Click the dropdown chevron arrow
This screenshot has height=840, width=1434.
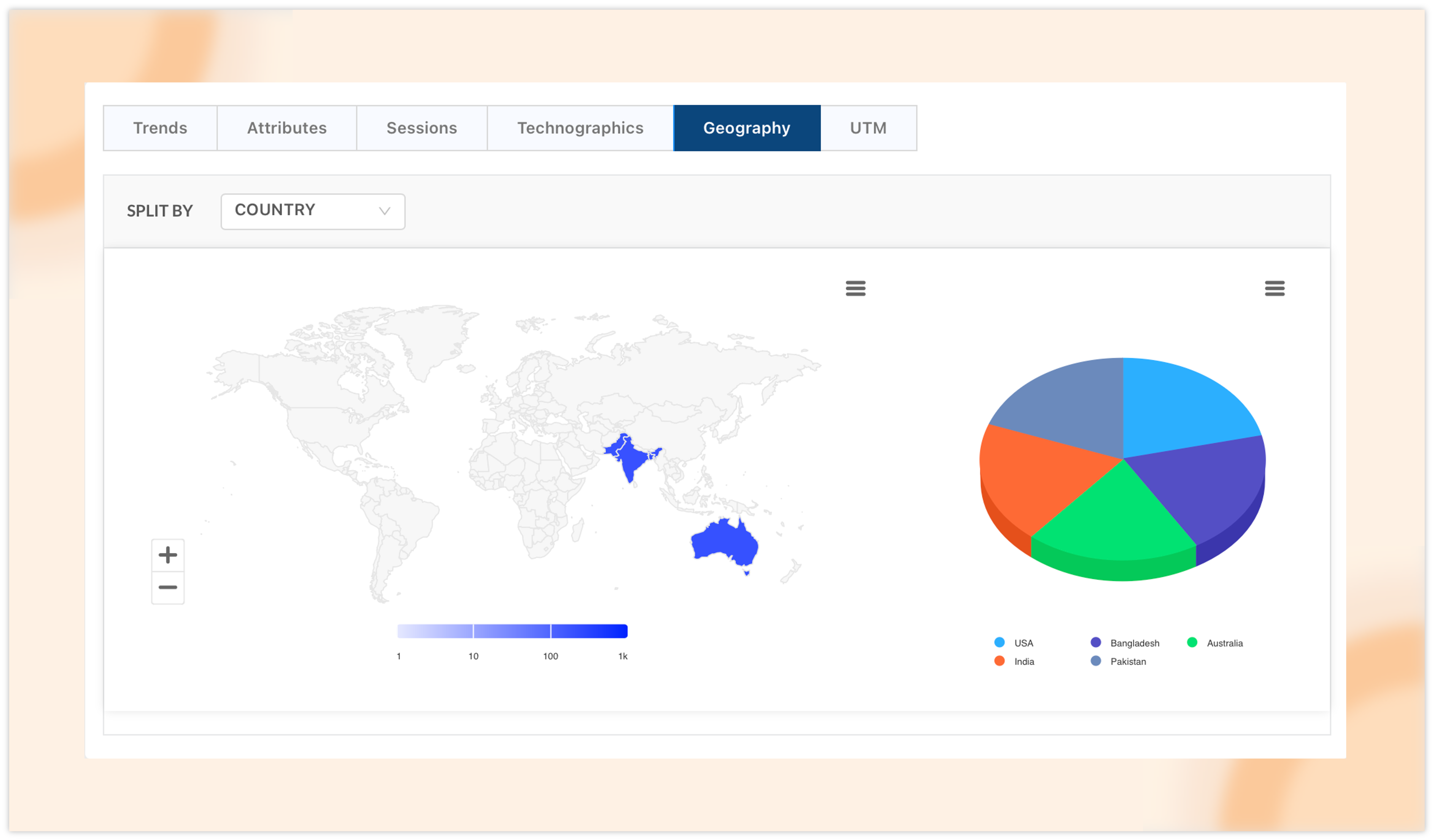click(385, 211)
